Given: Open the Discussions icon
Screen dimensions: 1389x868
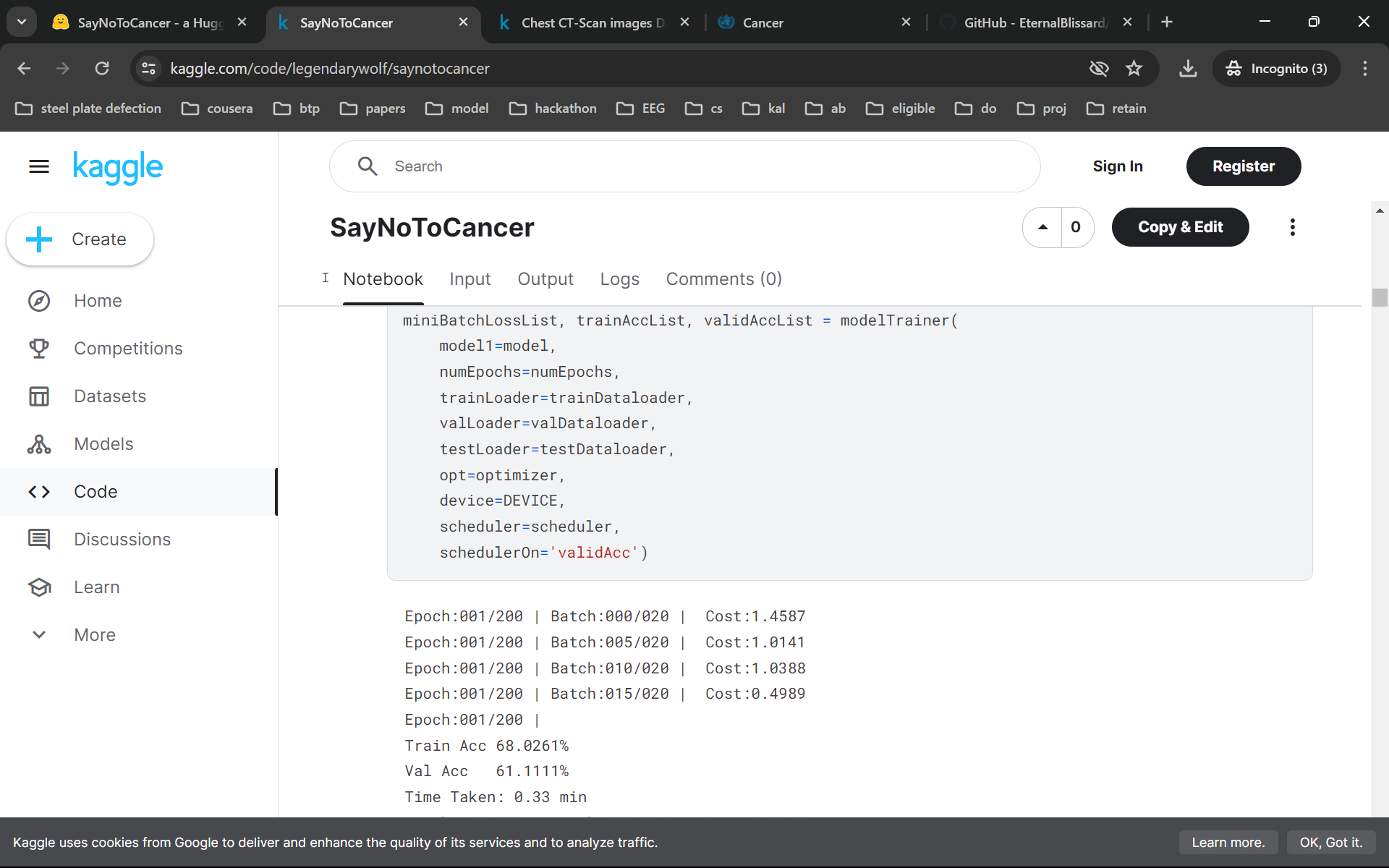Looking at the screenshot, I should pos(40,539).
